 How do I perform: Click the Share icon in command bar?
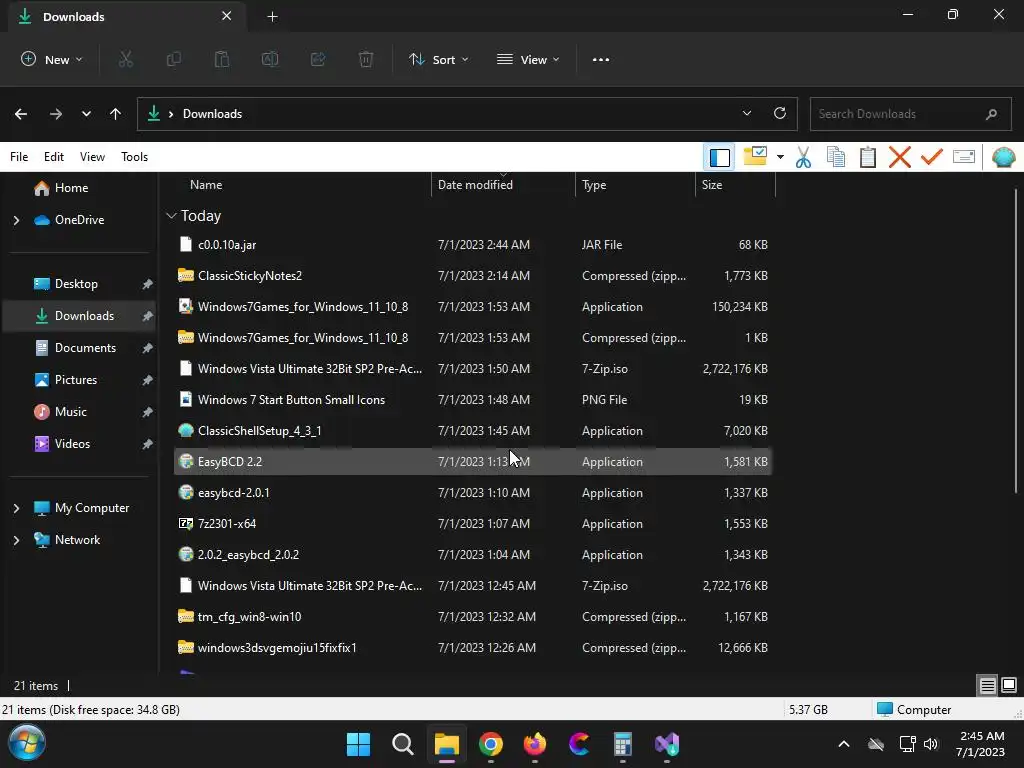318,59
